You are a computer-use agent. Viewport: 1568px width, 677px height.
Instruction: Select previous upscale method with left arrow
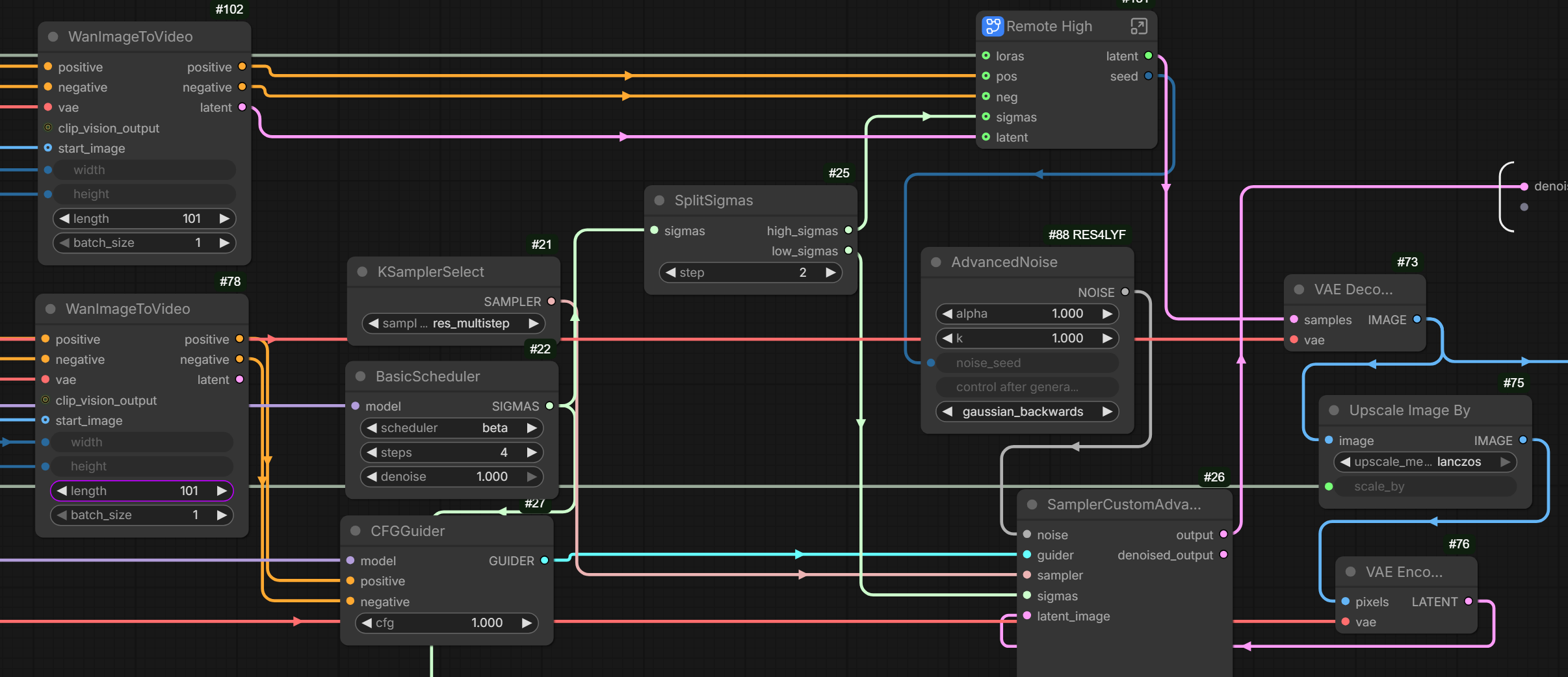(1345, 462)
